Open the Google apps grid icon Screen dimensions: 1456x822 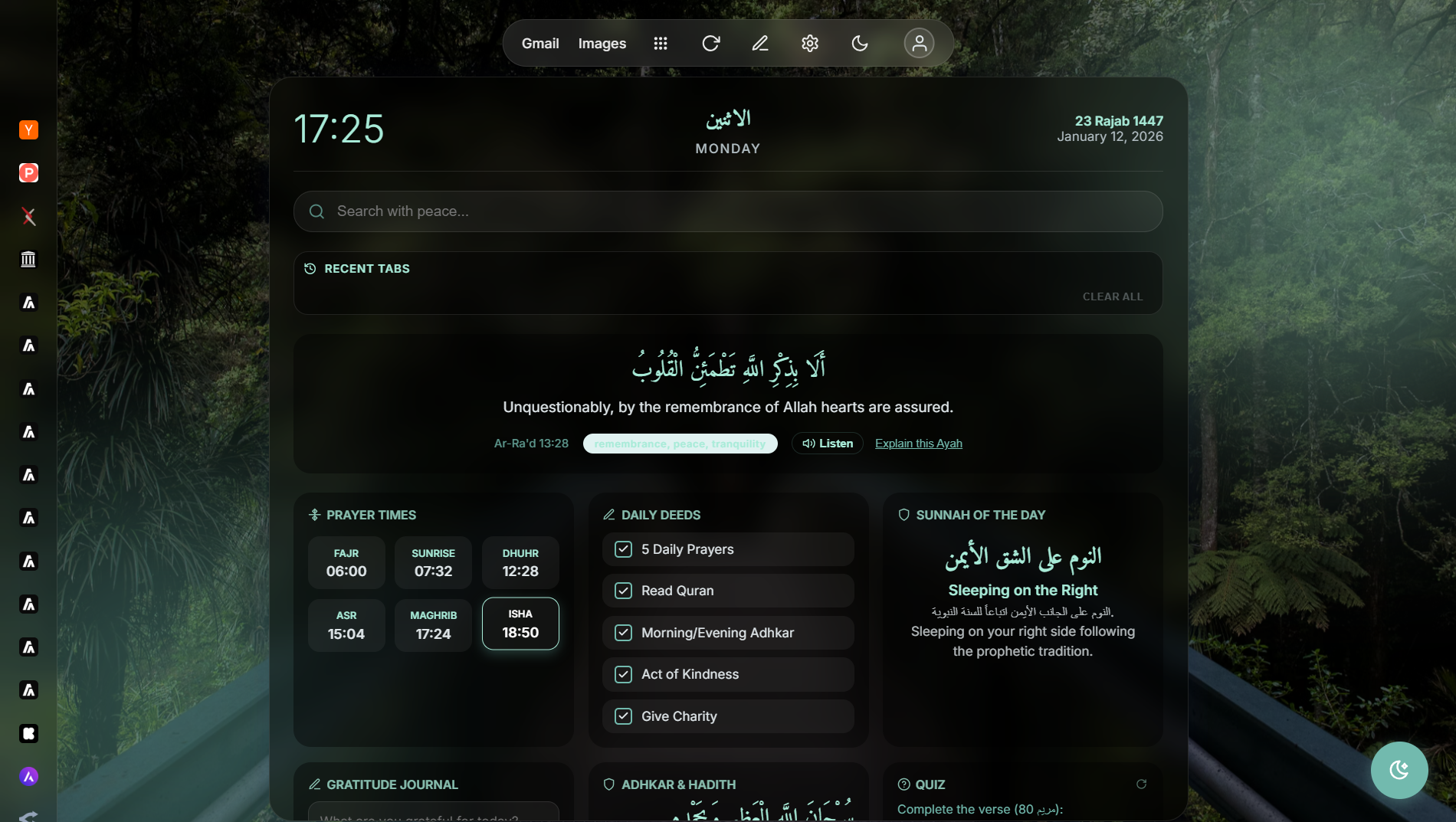pyautogui.click(x=661, y=44)
